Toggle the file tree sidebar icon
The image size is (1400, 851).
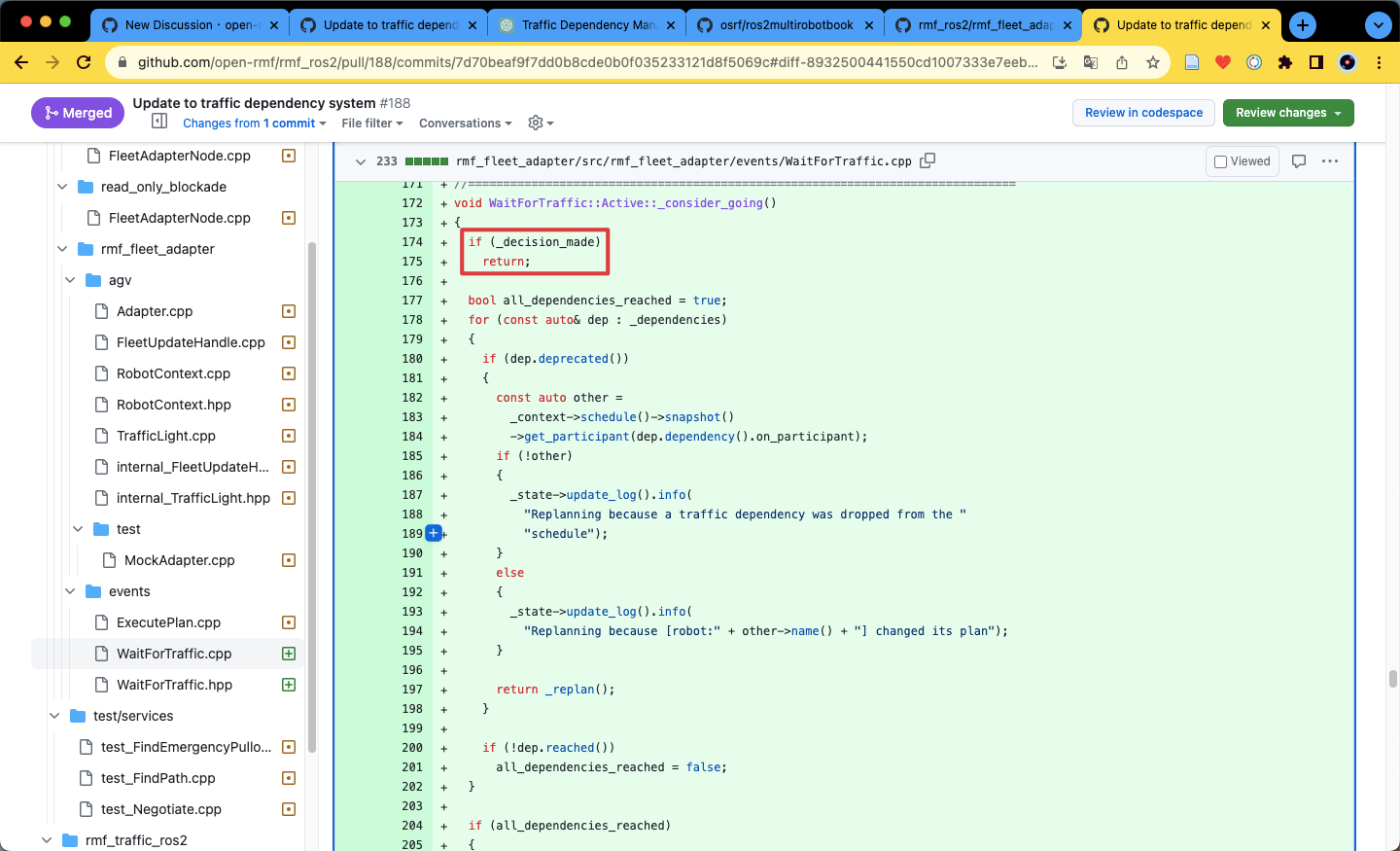coord(159,122)
